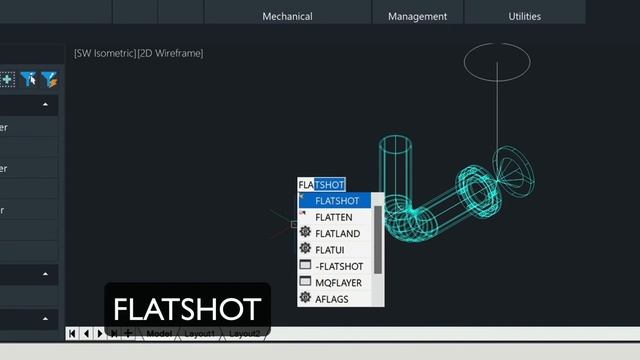Click the autocomplete list scrollbar
The image size is (640, 360).
(x=378, y=240)
